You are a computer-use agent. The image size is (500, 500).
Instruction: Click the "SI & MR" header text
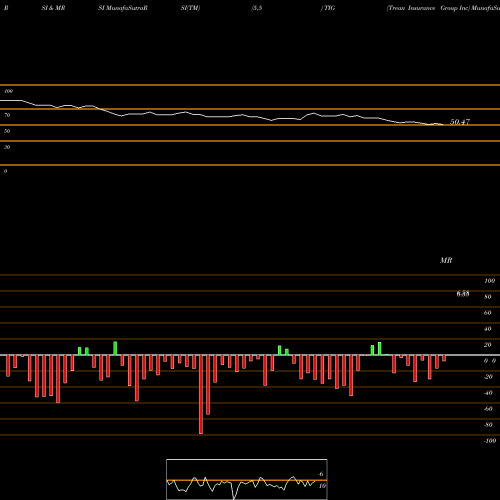click(x=53, y=8)
